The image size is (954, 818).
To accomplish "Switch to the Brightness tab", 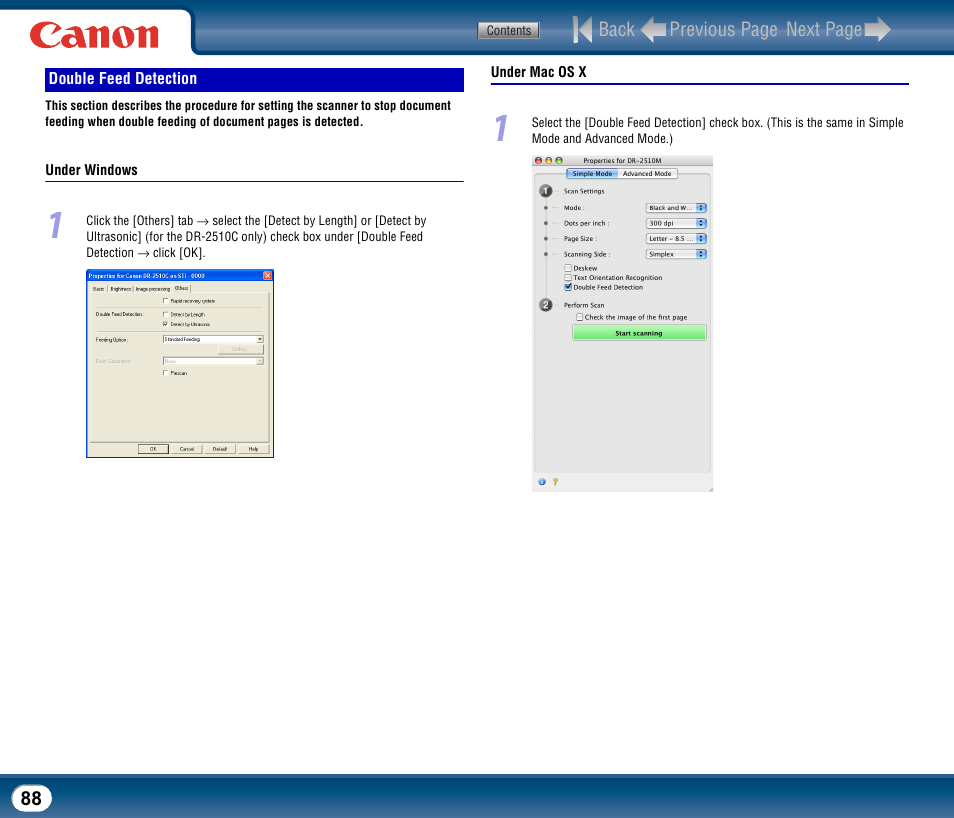I will coord(120,289).
